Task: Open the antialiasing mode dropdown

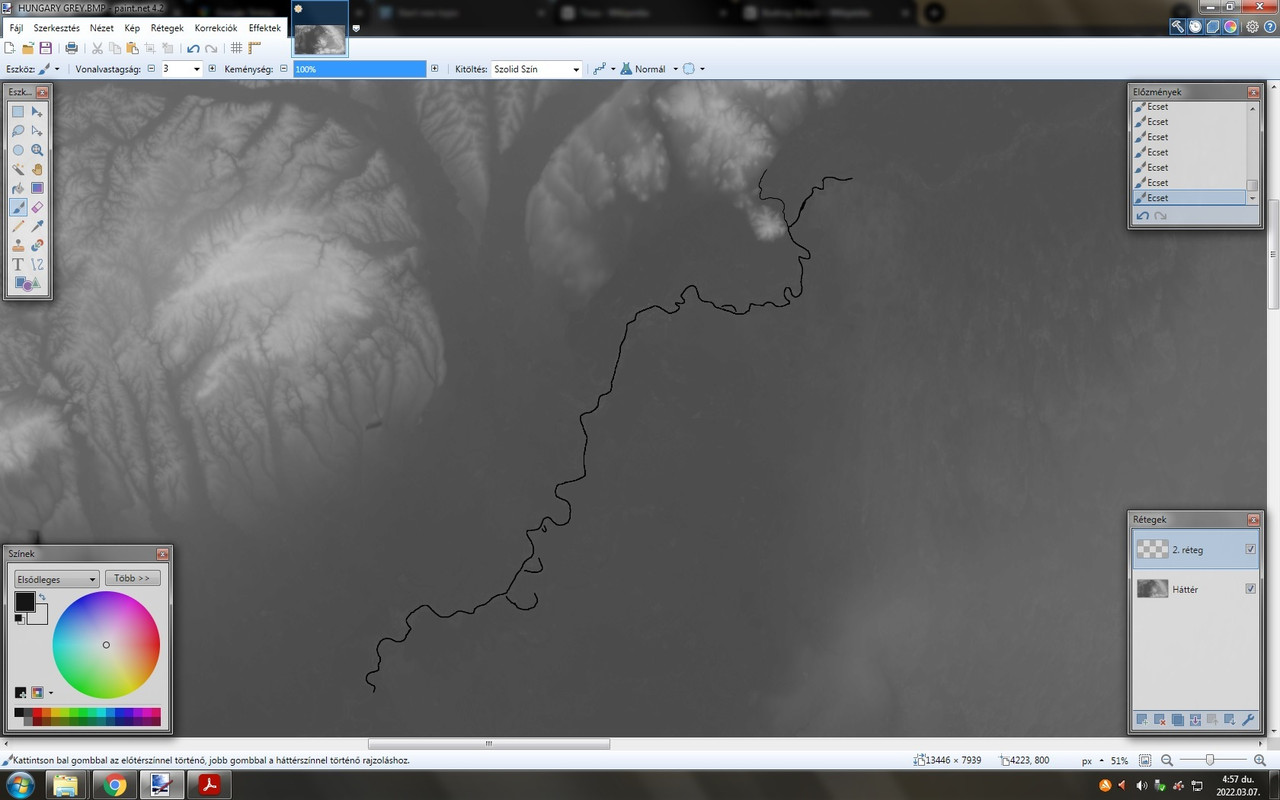Action: tap(603, 69)
